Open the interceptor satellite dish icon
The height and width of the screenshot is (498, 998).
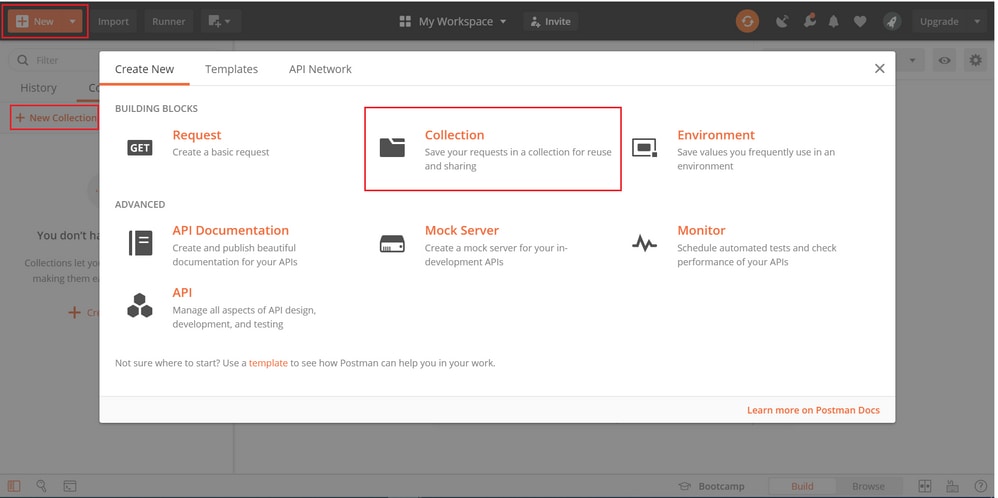[x=782, y=22]
